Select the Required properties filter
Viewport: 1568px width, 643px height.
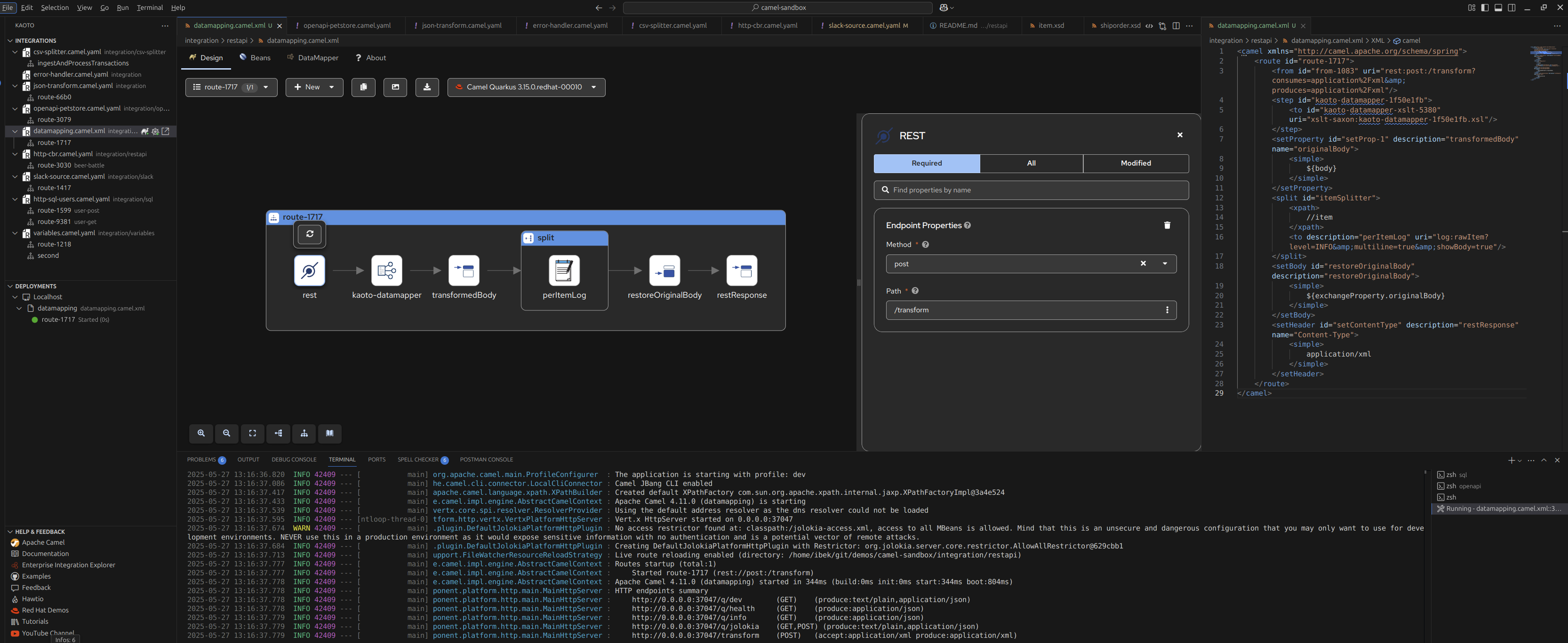(927, 163)
